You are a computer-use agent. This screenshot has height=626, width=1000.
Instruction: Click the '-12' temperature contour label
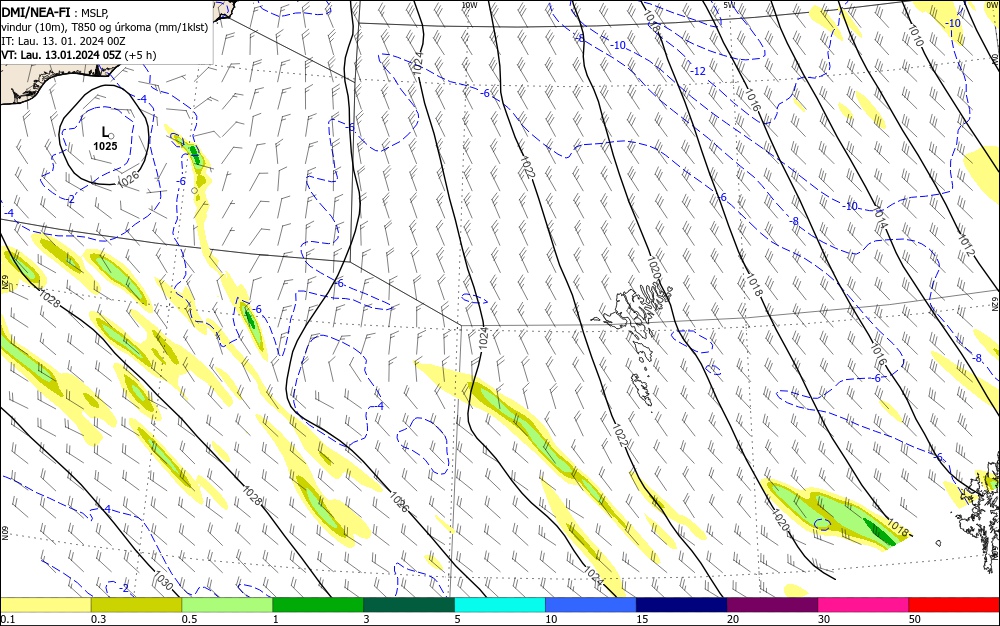(698, 71)
